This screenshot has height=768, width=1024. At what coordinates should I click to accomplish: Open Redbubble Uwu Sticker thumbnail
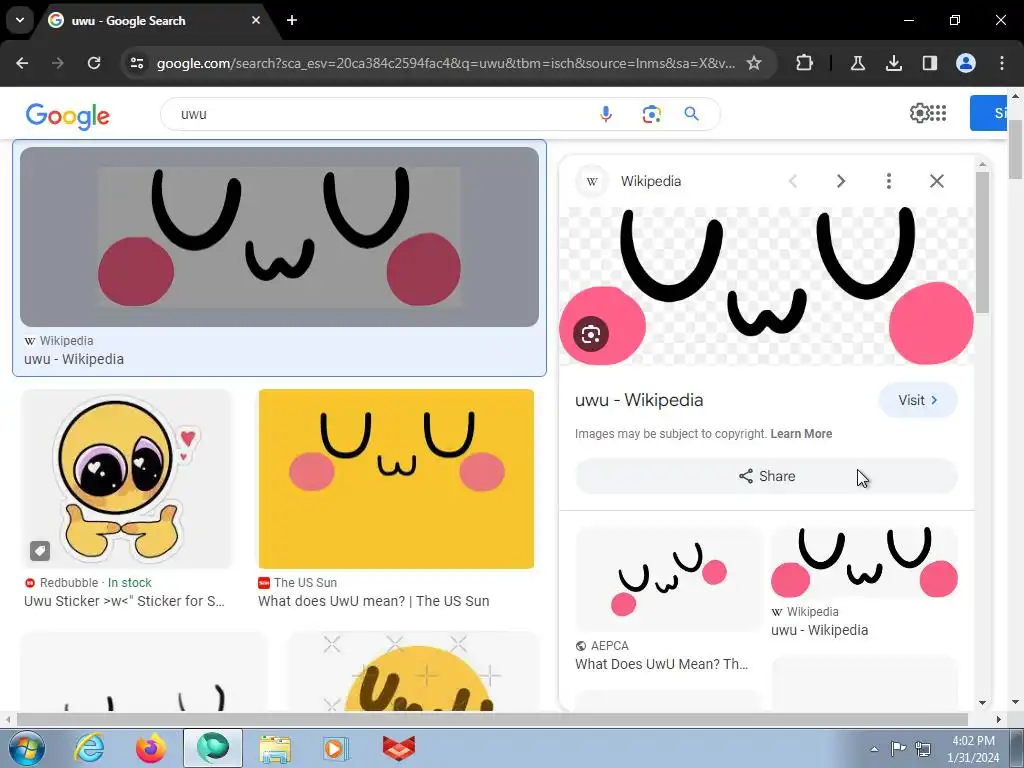click(x=126, y=479)
